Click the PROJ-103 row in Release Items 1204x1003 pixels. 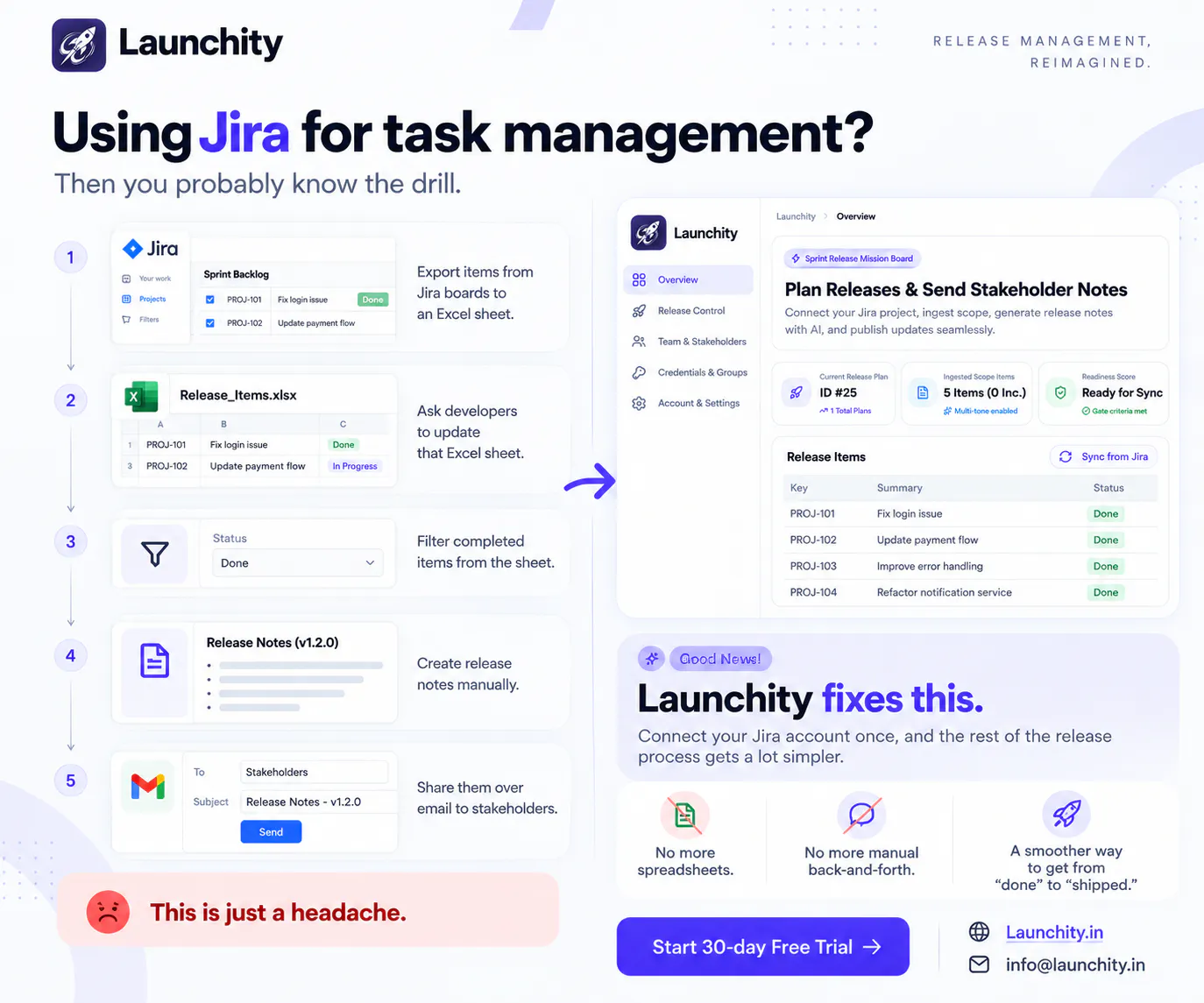[970, 566]
